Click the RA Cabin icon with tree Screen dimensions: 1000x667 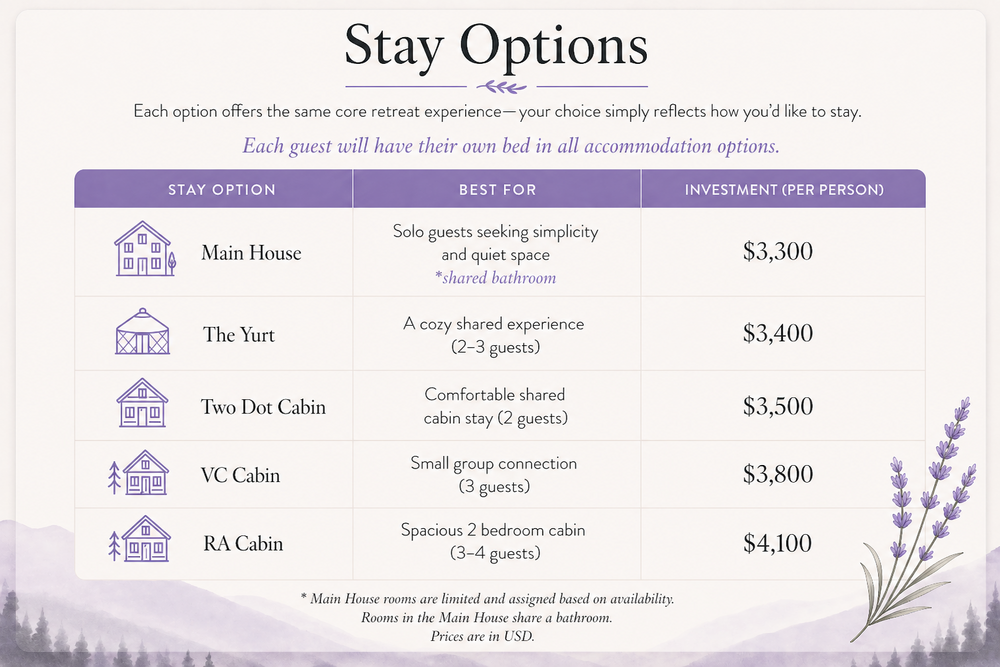click(x=139, y=539)
